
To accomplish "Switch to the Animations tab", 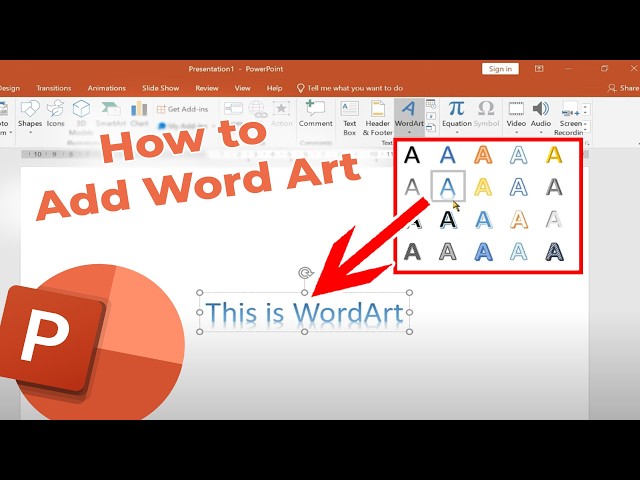I will [x=107, y=88].
